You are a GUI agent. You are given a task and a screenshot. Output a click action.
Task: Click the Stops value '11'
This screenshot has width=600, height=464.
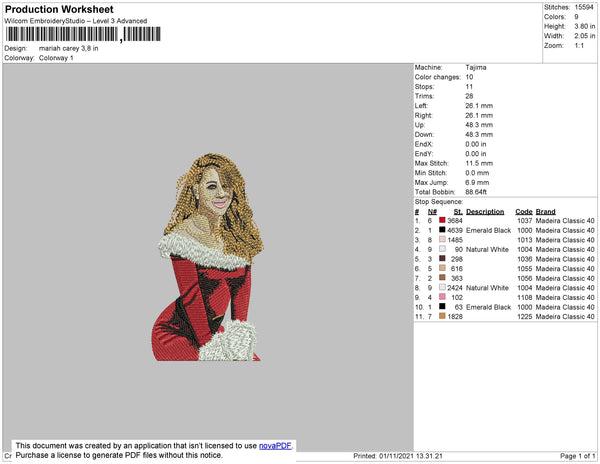469,87
